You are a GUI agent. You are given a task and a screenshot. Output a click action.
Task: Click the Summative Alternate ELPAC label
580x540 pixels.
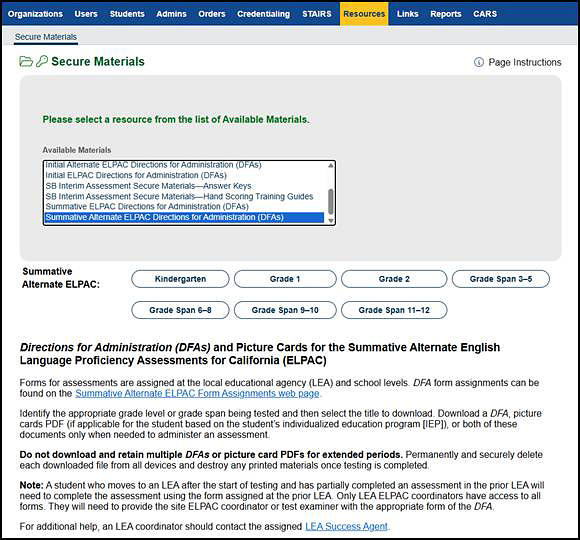click(x=61, y=278)
